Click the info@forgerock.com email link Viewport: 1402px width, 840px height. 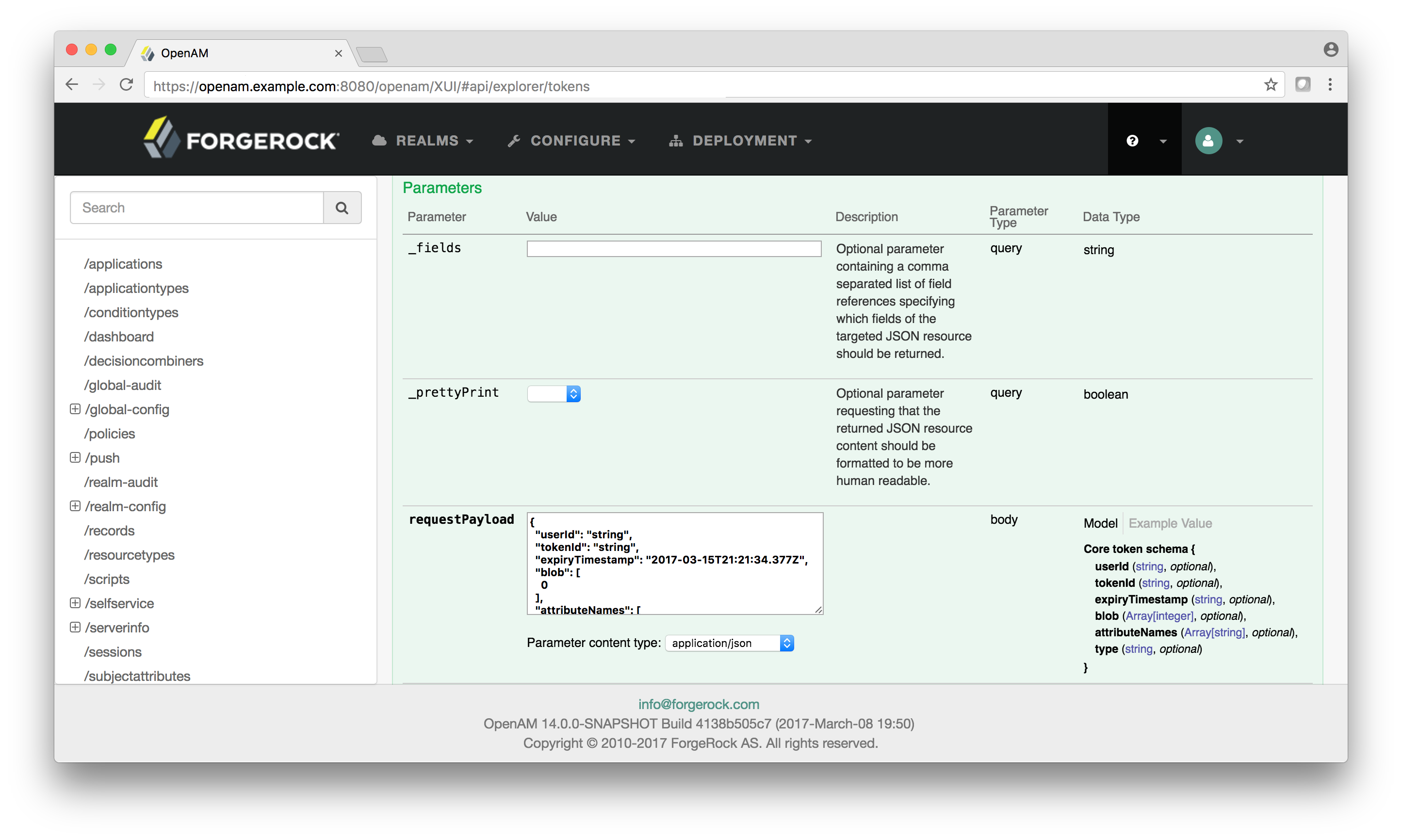(x=701, y=704)
